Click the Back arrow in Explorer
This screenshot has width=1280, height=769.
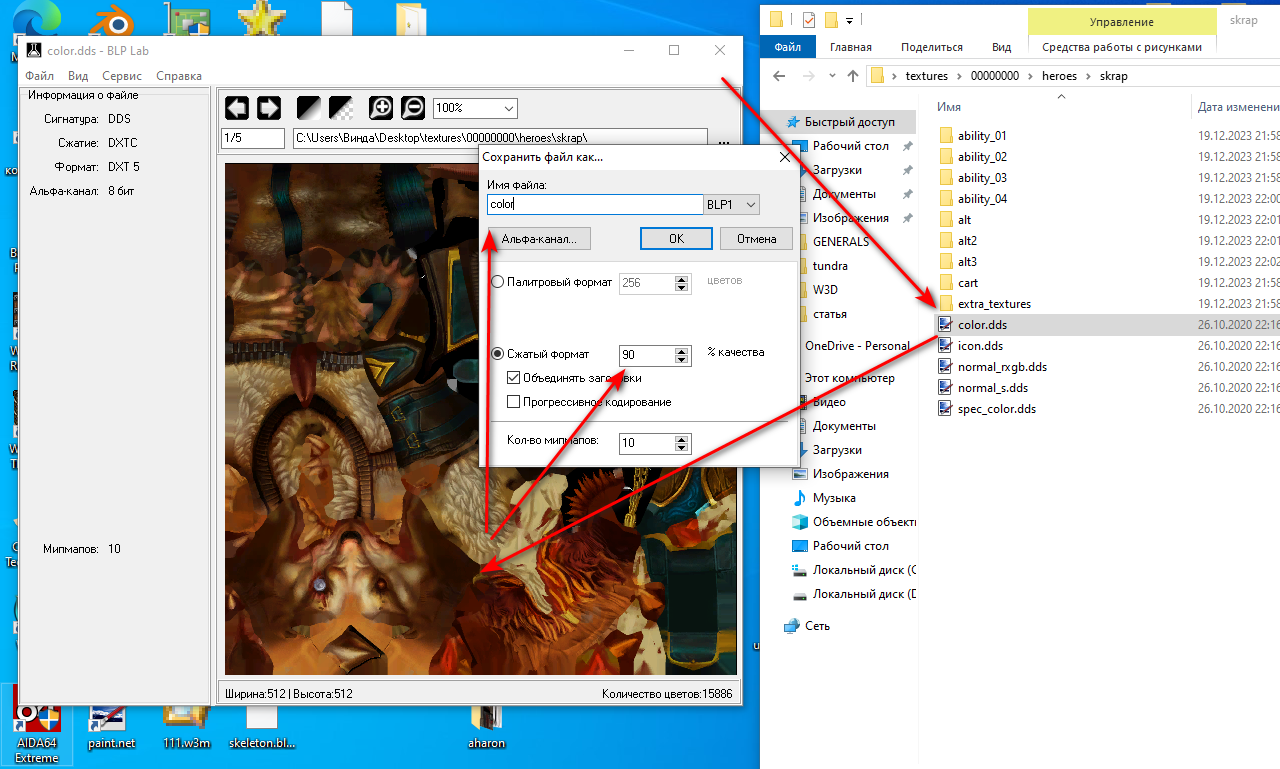(x=779, y=76)
